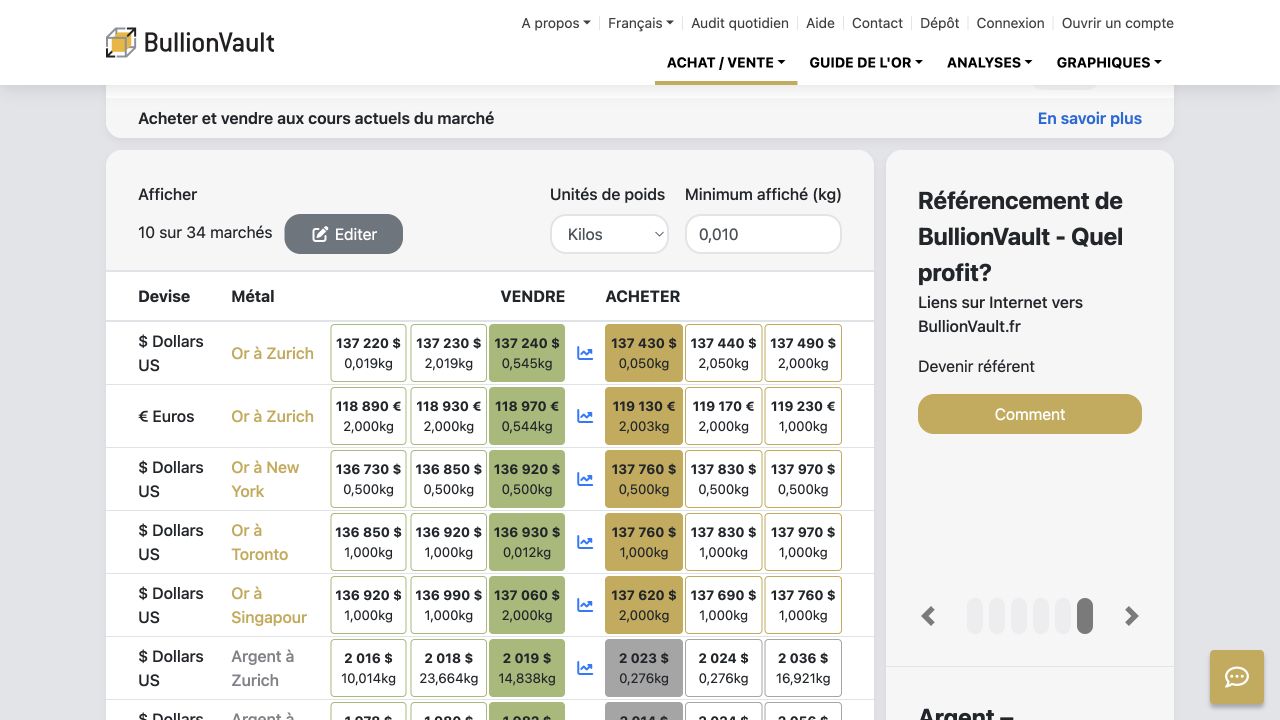Select the 136 990 $ Singapore sell order
Viewport: 1280px width, 720px height.
tap(448, 605)
